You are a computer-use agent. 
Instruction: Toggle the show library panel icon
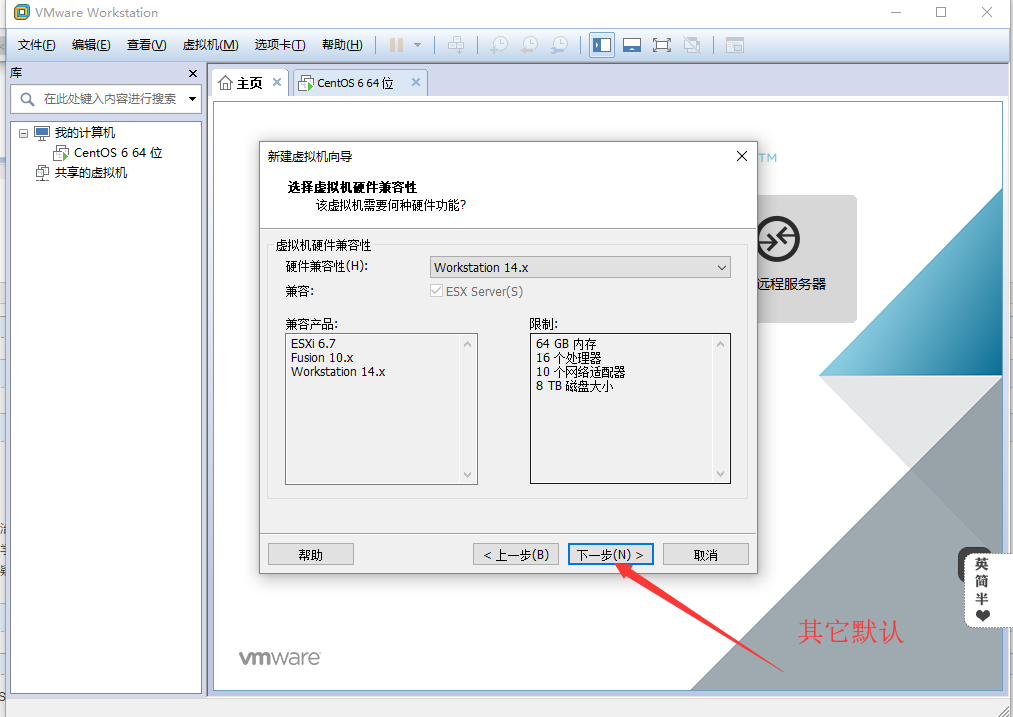tap(601, 45)
